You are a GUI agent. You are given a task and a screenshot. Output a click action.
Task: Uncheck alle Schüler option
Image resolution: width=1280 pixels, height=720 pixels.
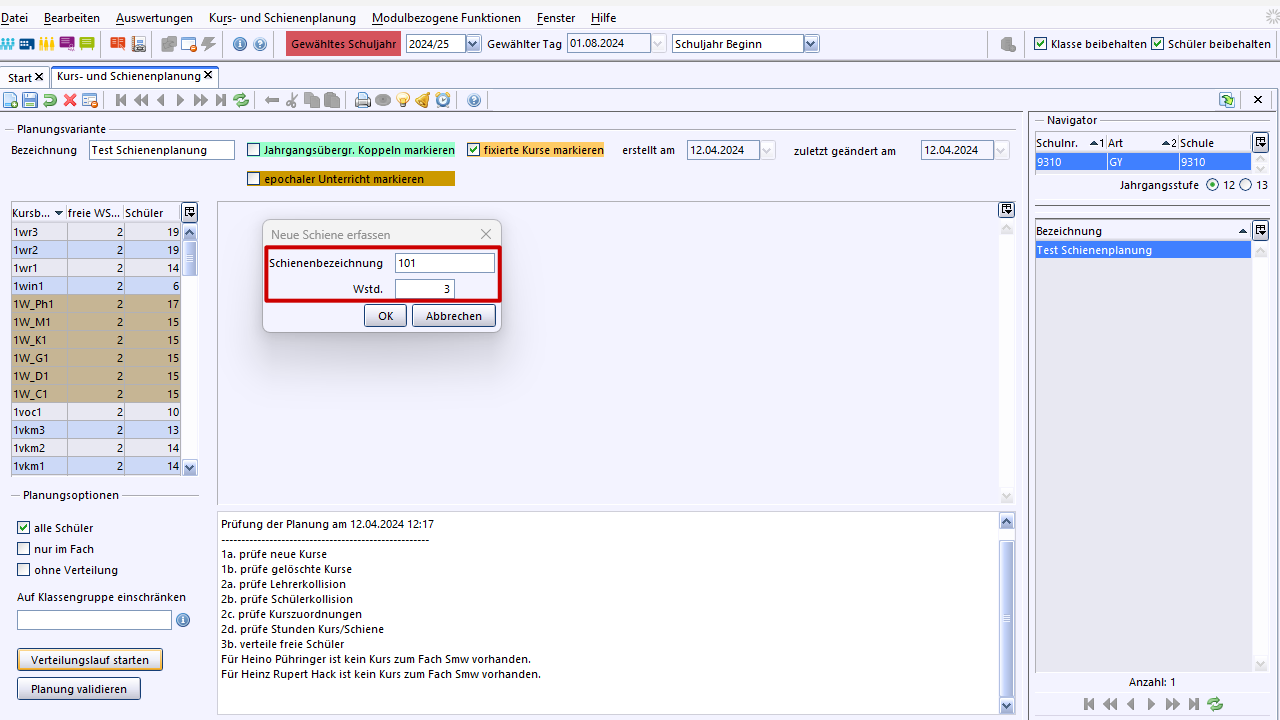(24, 528)
